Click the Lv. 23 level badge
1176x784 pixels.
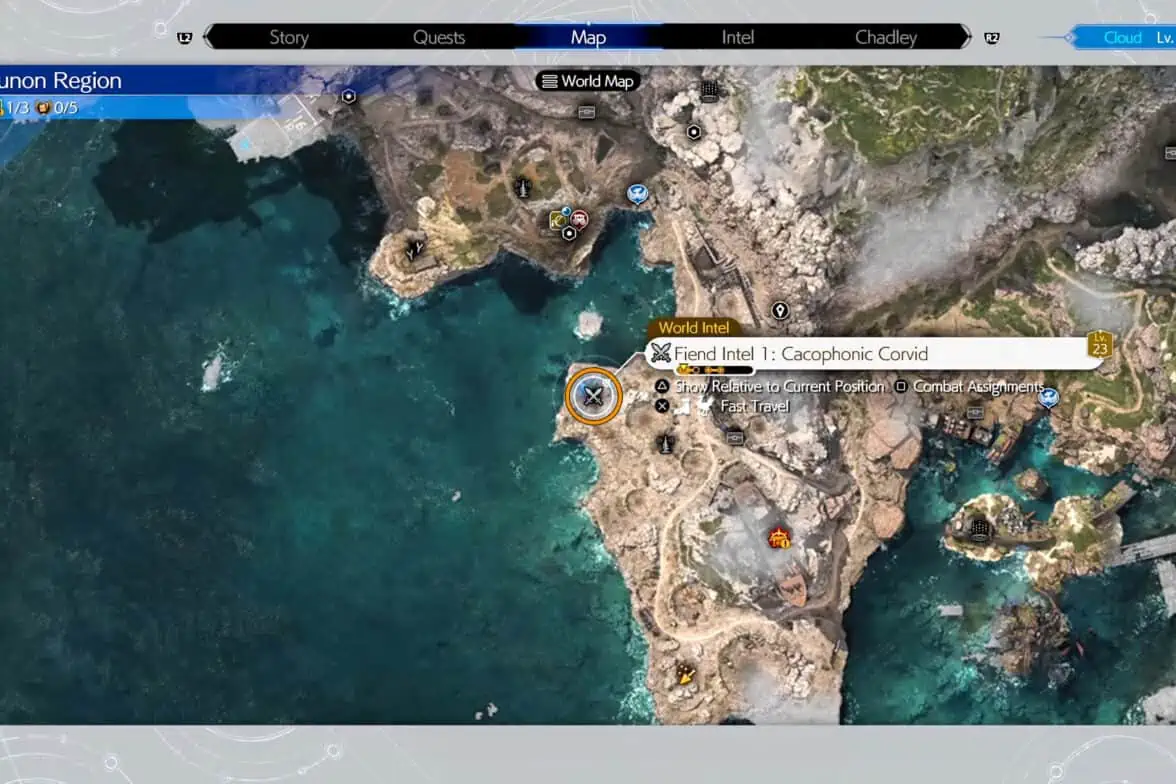(1100, 344)
